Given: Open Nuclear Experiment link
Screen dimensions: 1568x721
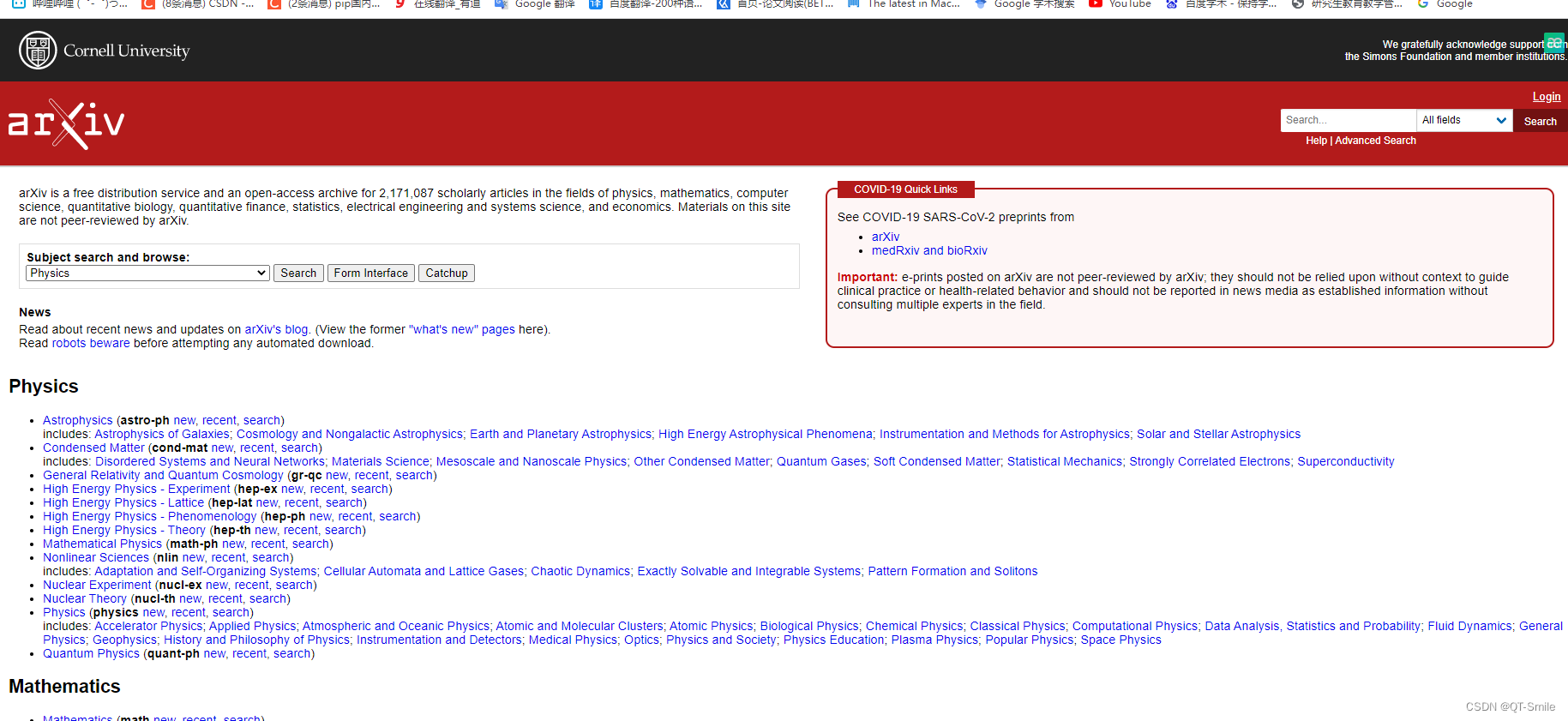Looking at the screenshot, I should tap(97, 585).
